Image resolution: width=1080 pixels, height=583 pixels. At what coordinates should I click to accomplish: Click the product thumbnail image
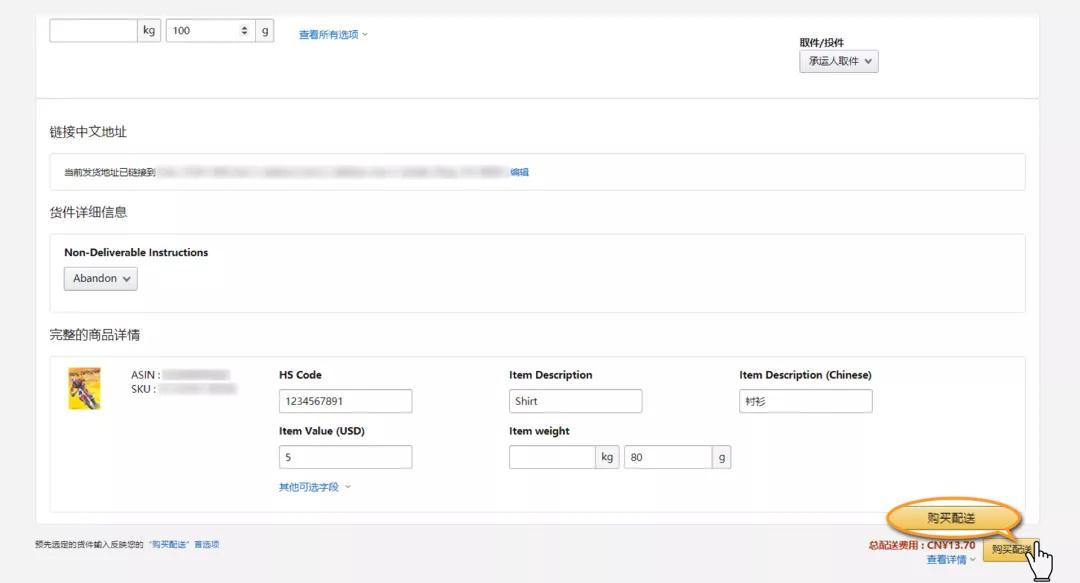(84, 389)
